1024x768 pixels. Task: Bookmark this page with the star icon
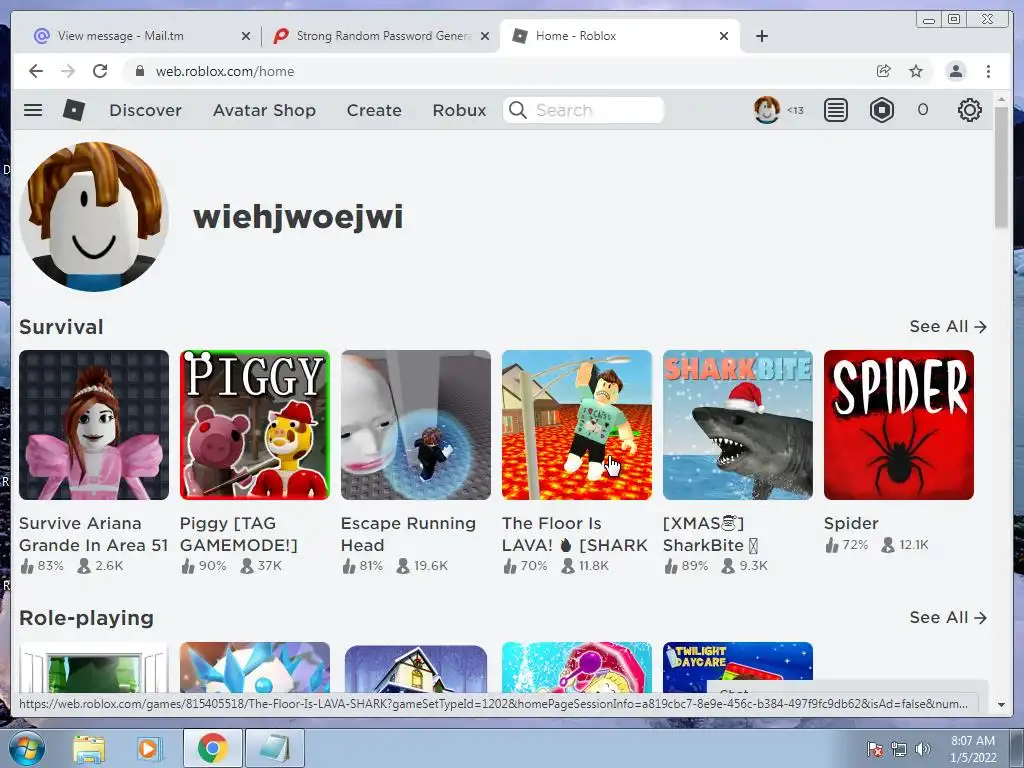tap(916, 71)
